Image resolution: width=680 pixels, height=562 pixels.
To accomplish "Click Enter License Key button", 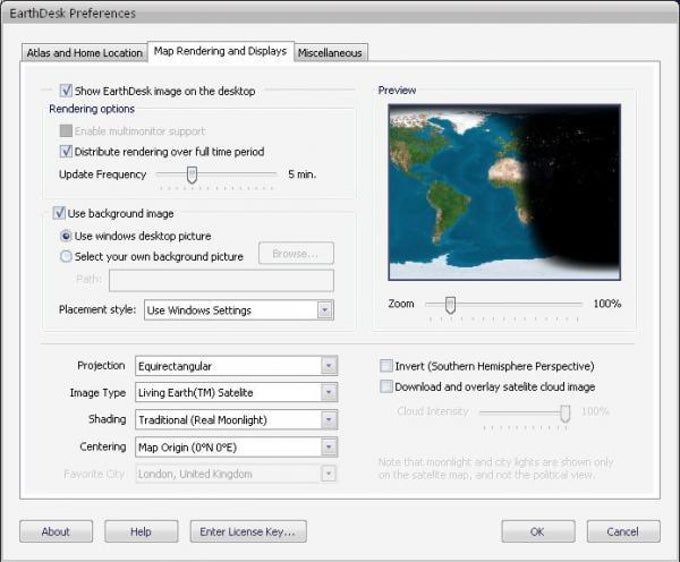I will [x=248, y=532].
